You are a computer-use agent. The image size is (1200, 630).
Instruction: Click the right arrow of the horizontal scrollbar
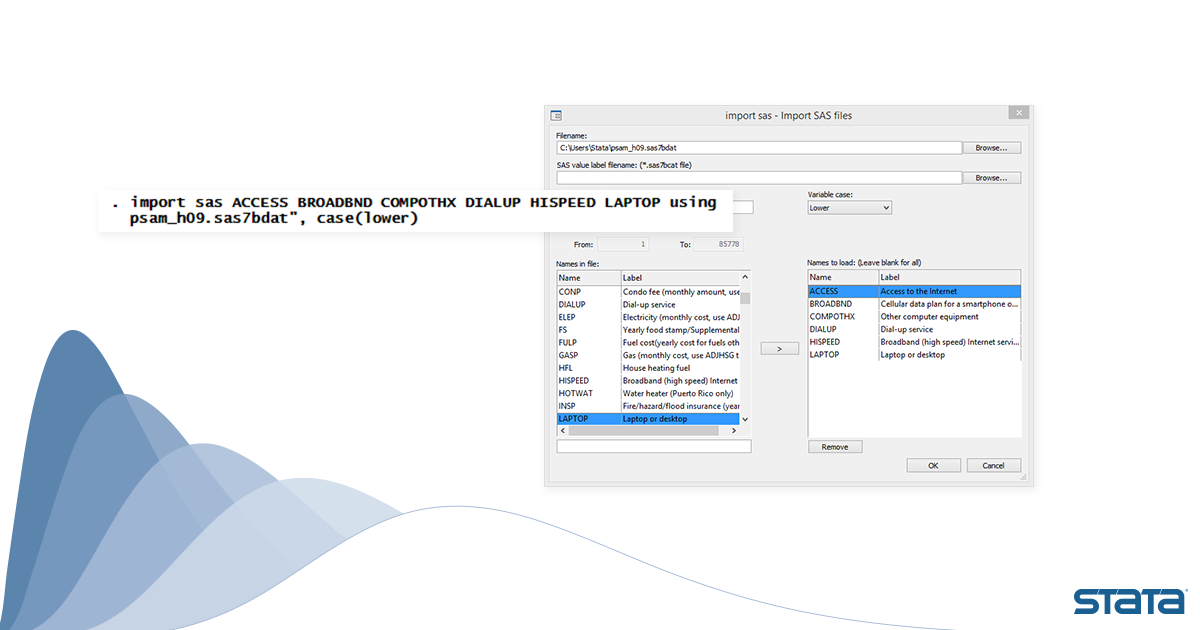click(x=734, y=430)
